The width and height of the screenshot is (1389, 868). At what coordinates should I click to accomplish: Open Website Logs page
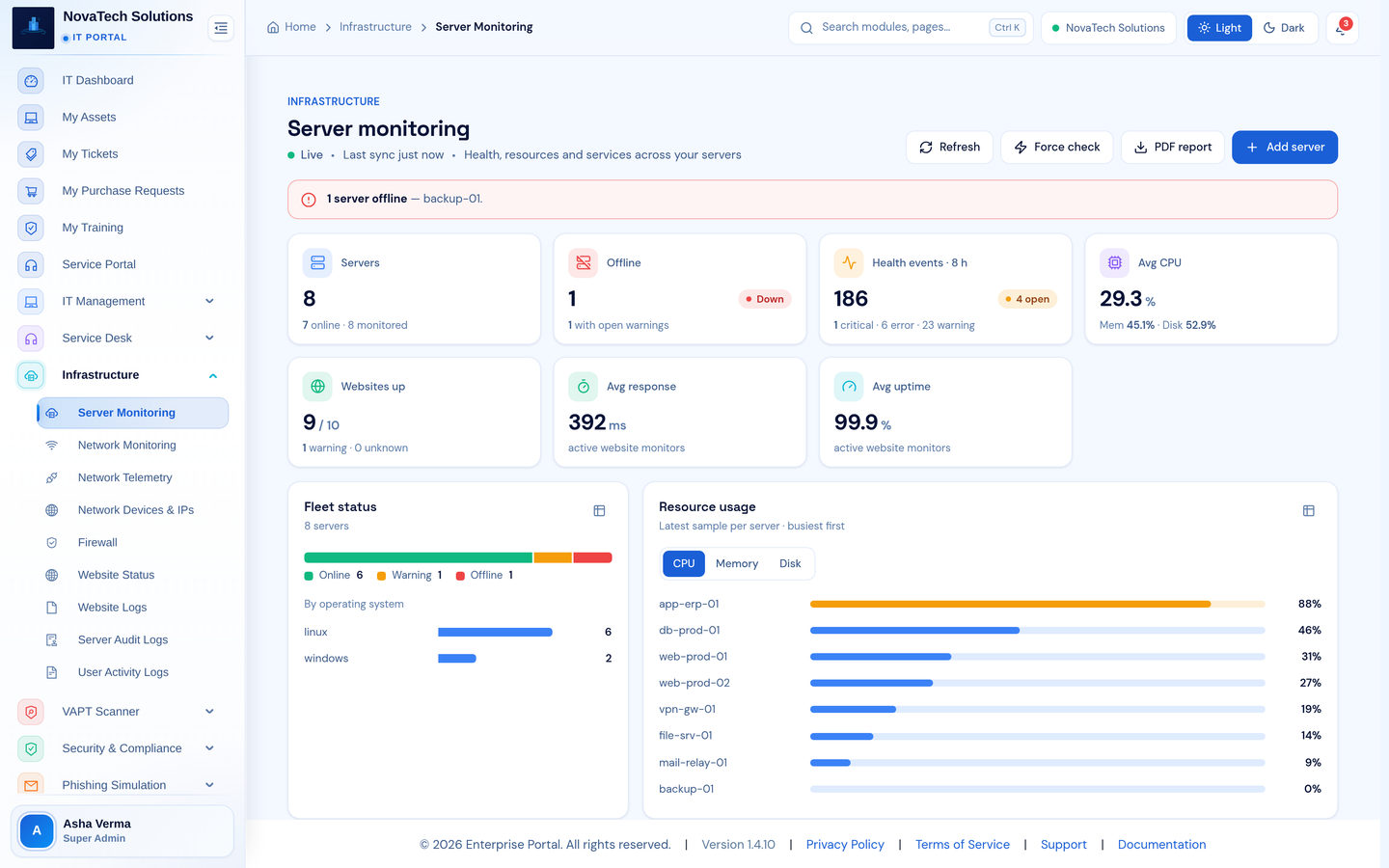click(x=132, y=608)
